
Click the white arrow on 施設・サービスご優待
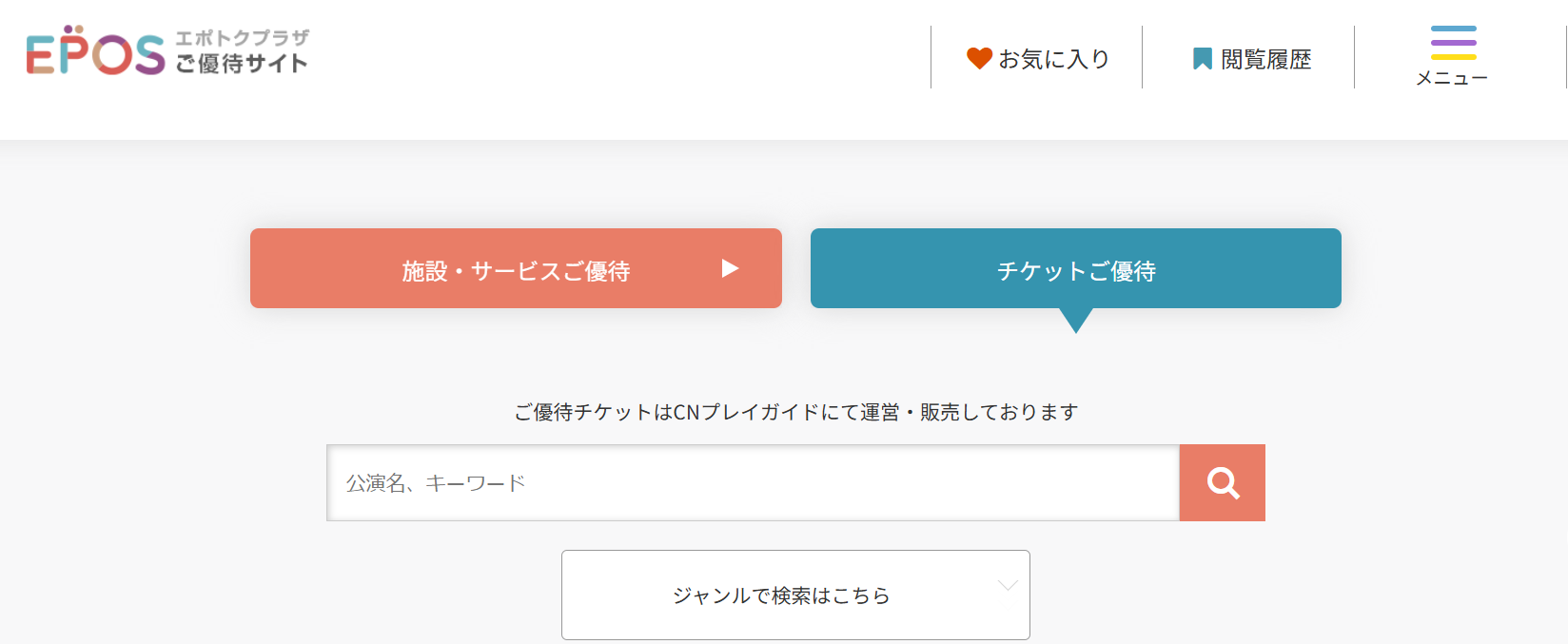[x=730, y=268]
